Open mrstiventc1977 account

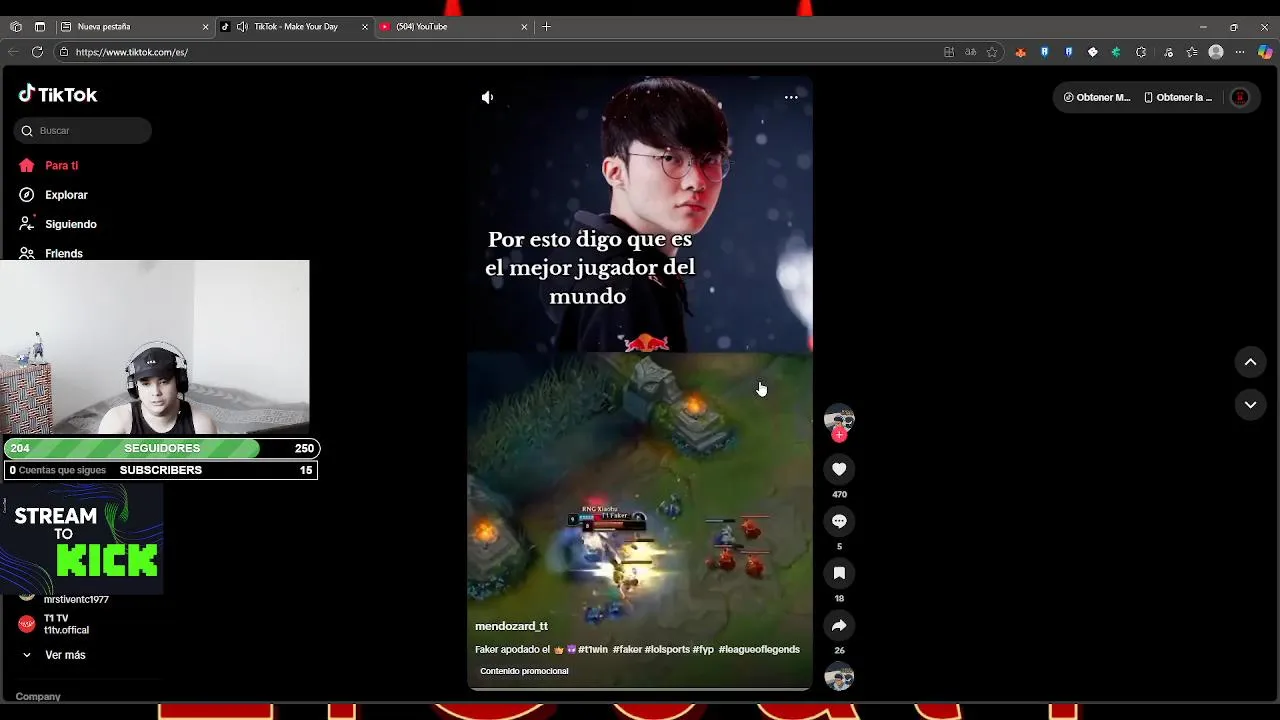[x=76, y=599]
